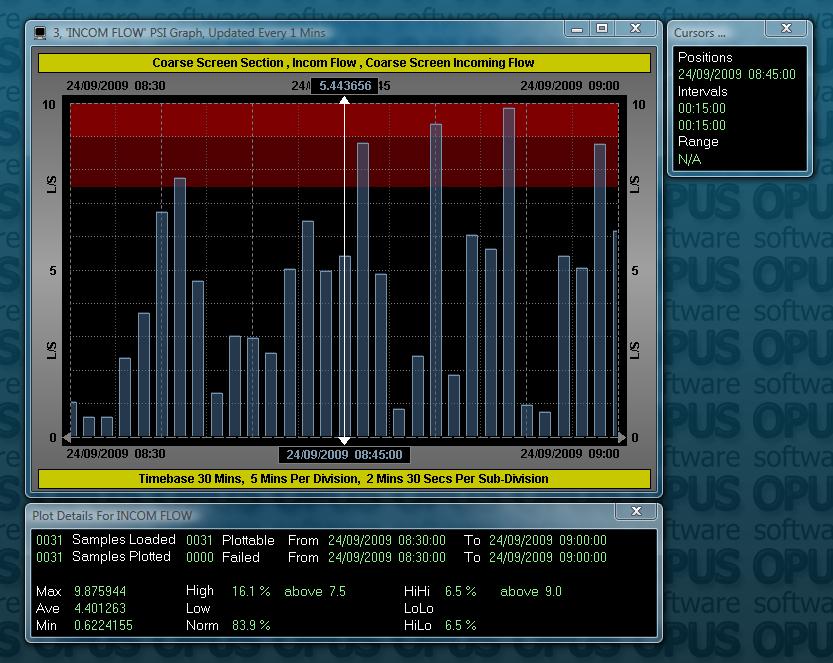Click the top-right axis label 24/09/2009 09:00
Viewport: 833px width, 663px height.
pyautogui.click(x=570, y=86)
